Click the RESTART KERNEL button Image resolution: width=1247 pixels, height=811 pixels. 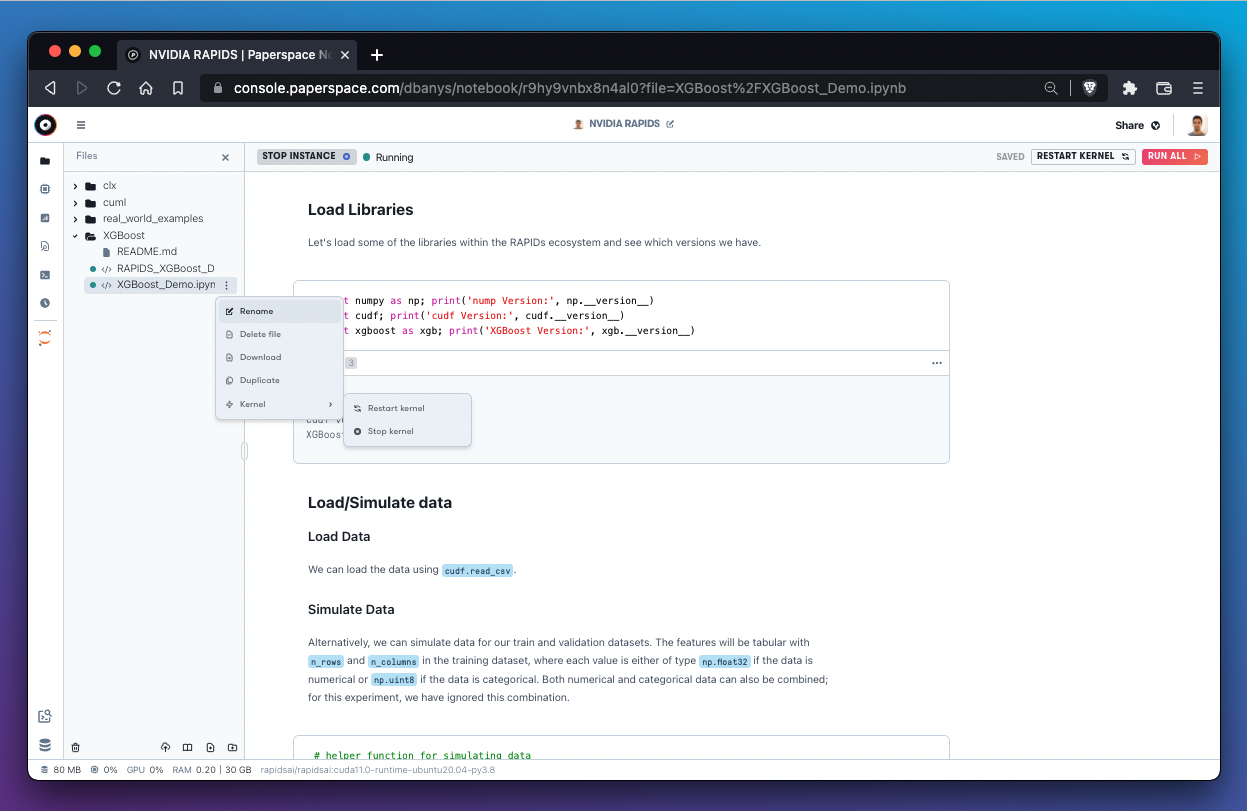click(1083, 156)
